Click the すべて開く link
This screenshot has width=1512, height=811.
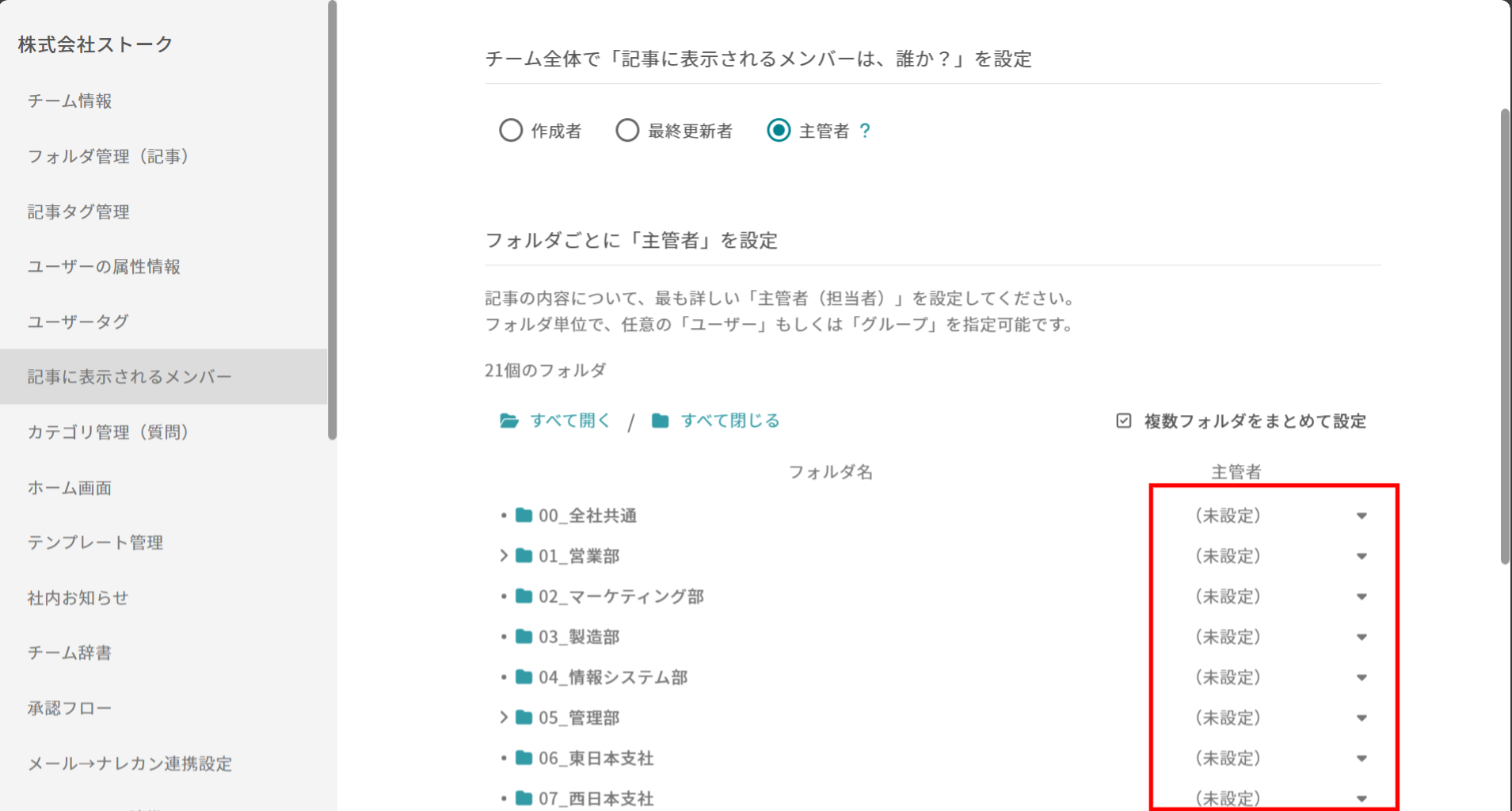[x=570, y=421]
